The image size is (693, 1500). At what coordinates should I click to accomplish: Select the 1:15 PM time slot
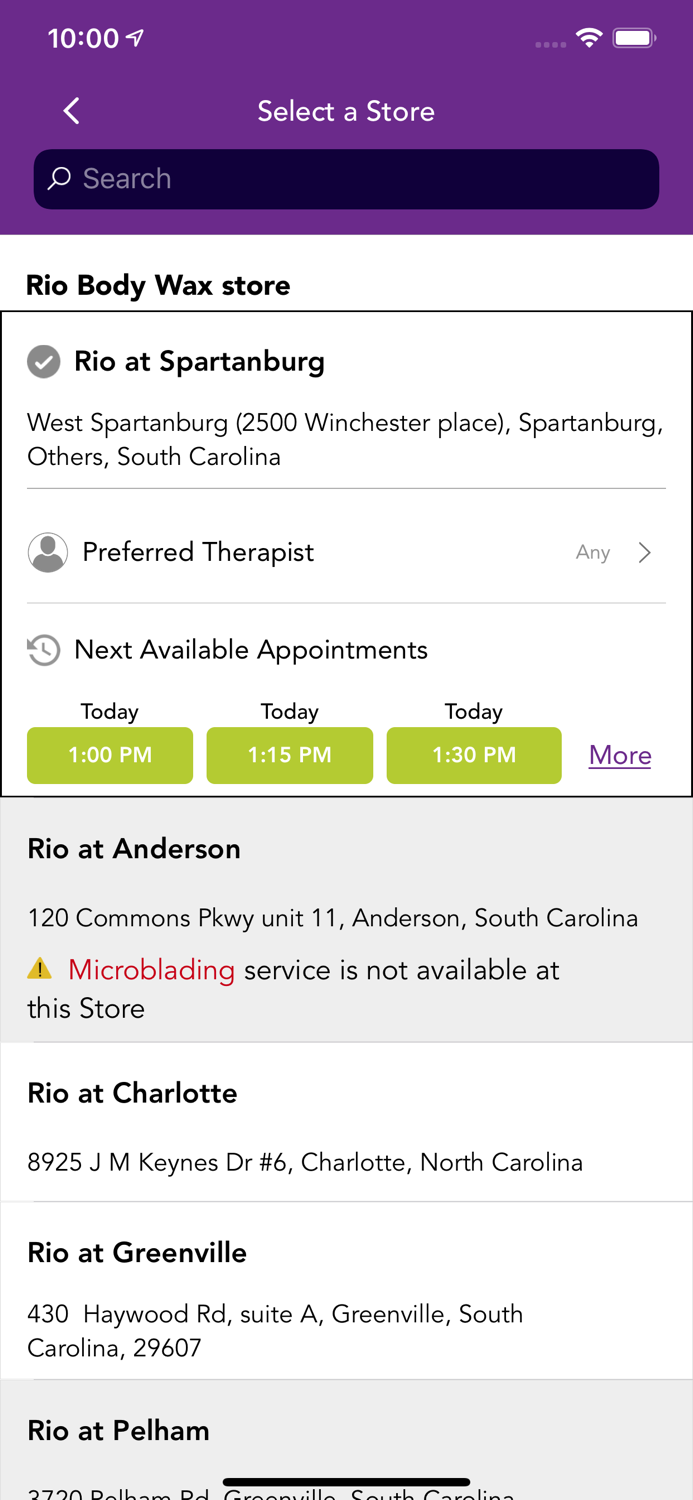pyautogui.click(x=289, y=756)
